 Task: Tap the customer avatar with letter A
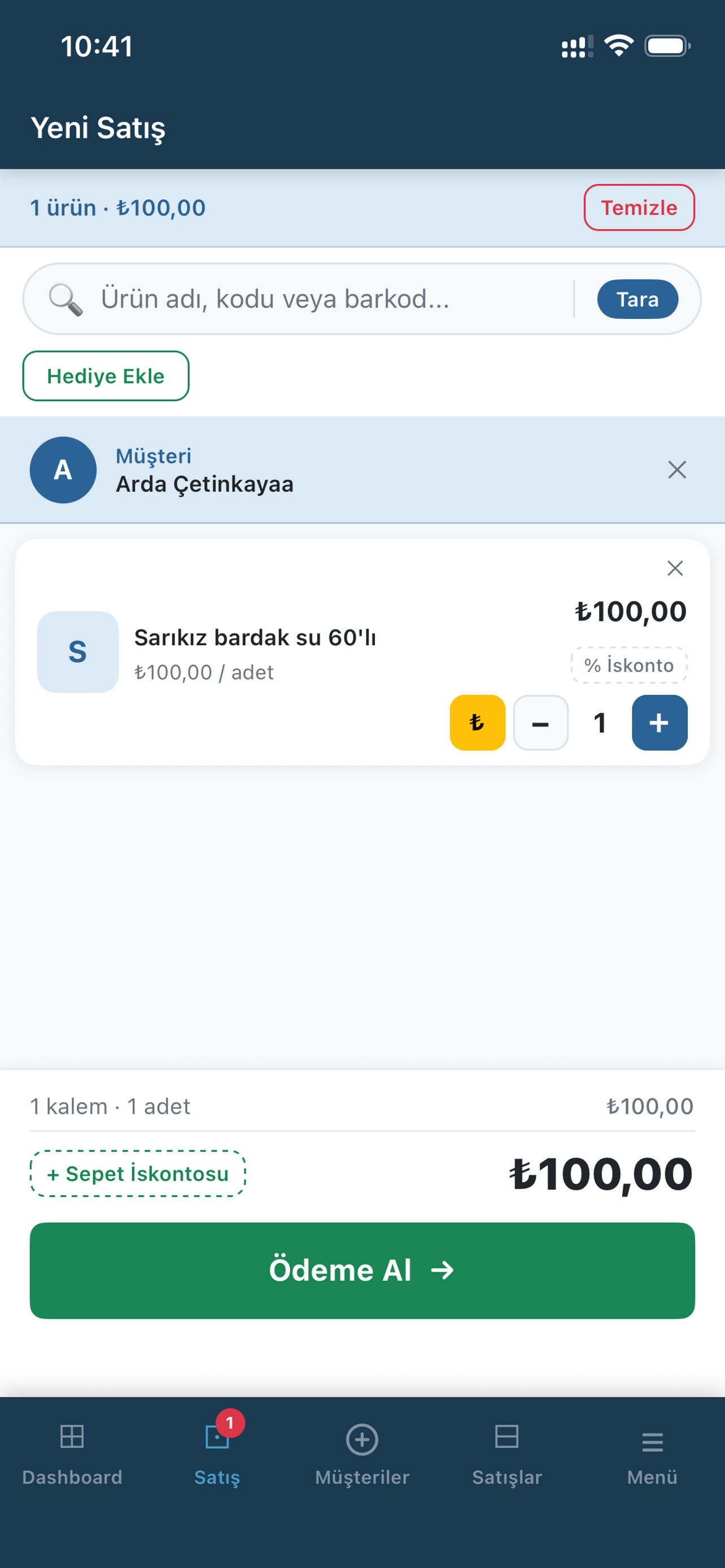pos(63,470)
